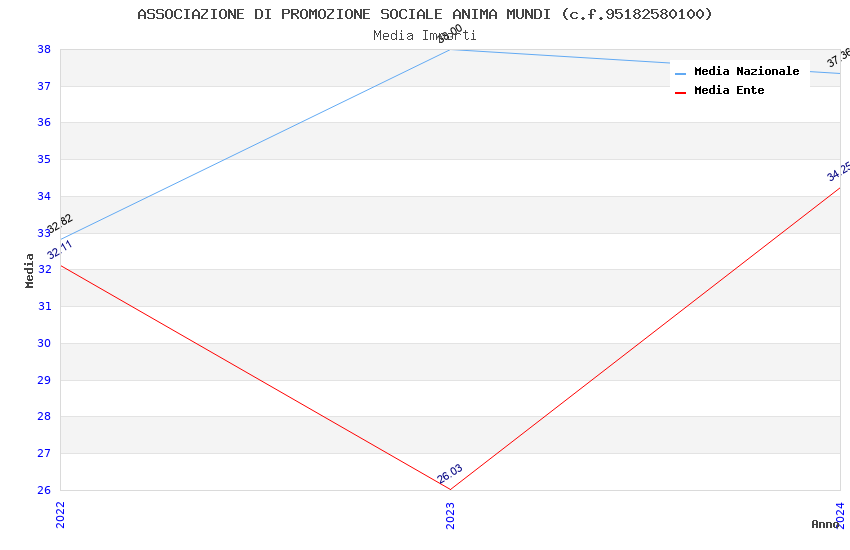Screen dimensions: 850x550
Task: Click the blue Media Nazionale legend swatch
Action: click(680, 73)
